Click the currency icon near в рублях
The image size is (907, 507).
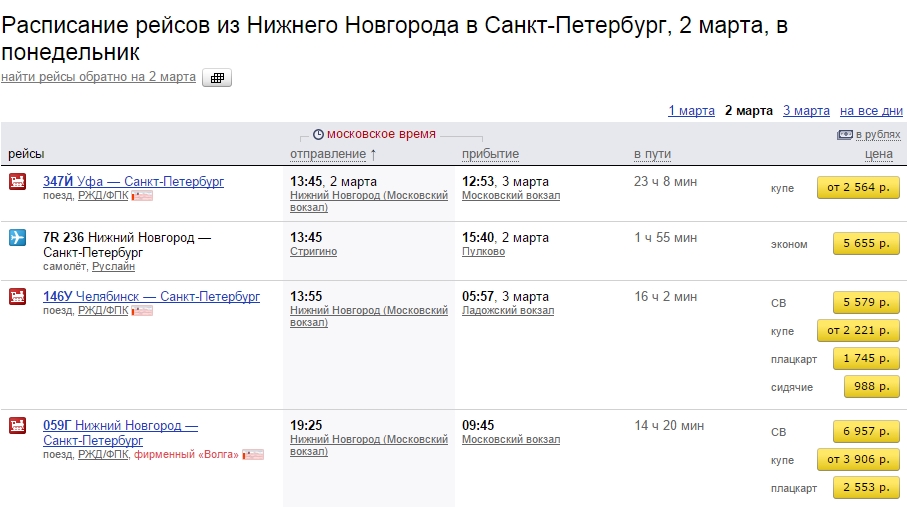[x=844, y=134]
